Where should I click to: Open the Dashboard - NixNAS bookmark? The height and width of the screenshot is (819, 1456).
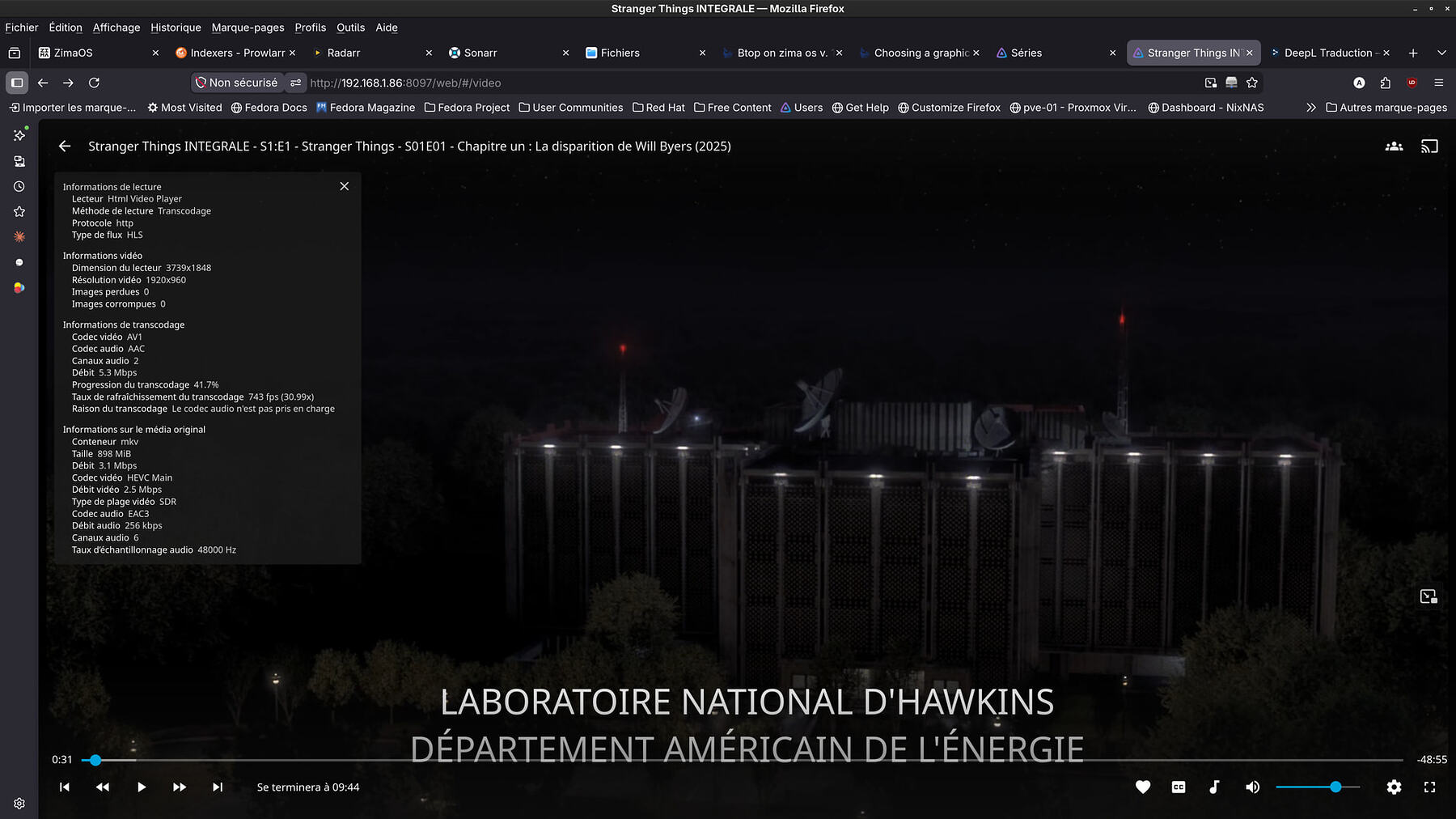[1205, 108]
